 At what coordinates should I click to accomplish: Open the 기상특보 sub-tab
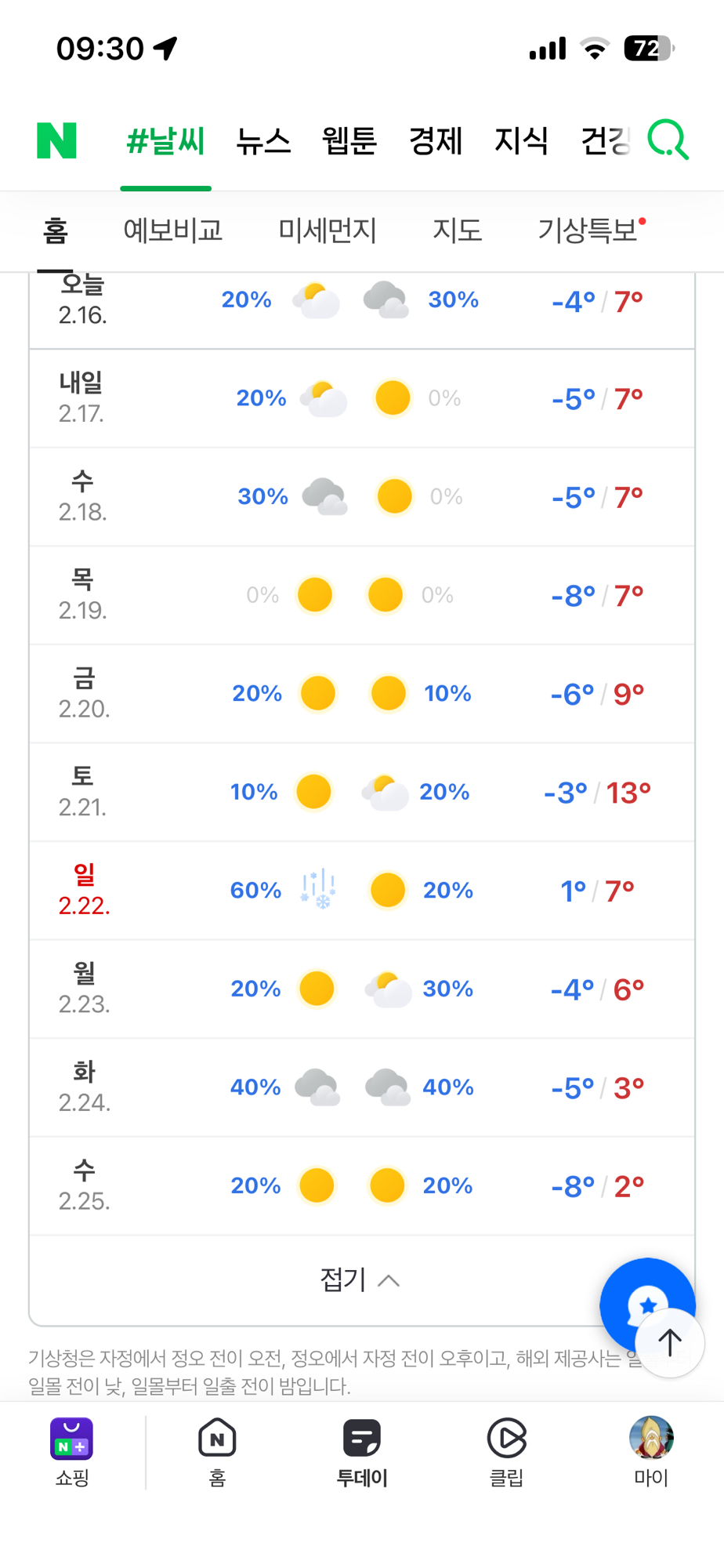(588, 230)
